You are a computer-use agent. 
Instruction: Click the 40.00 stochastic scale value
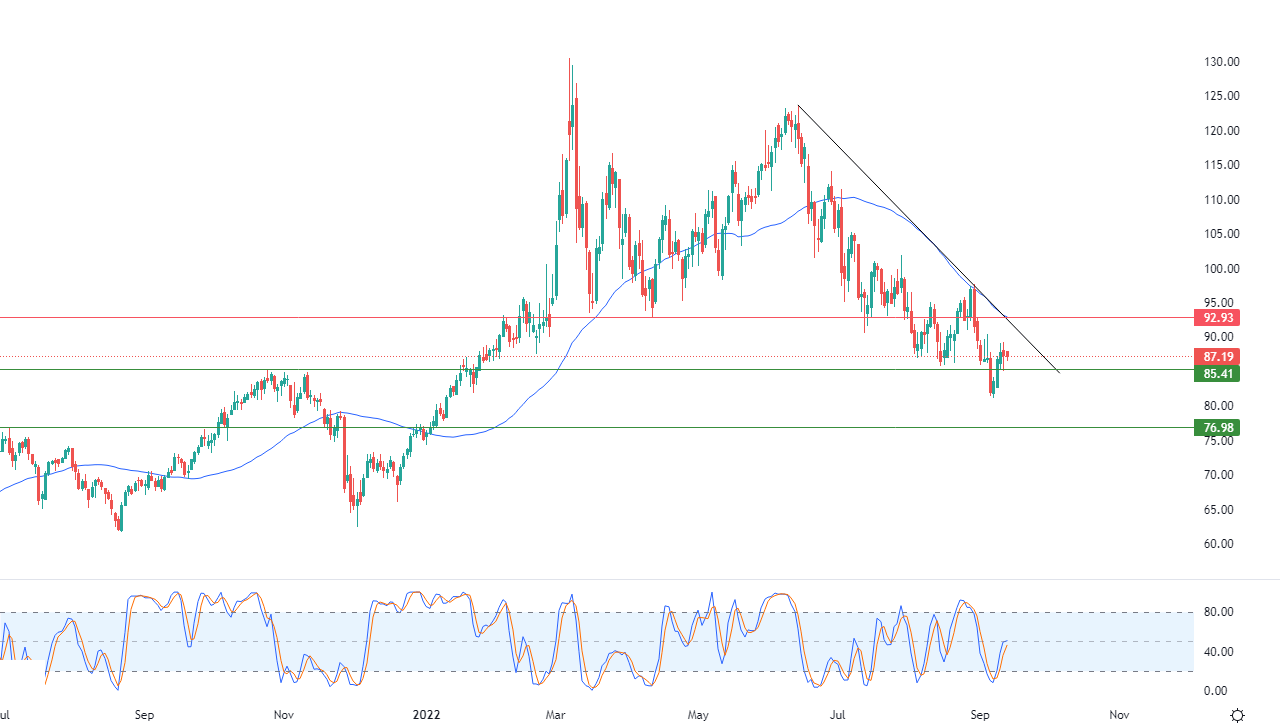[1219, 652]
